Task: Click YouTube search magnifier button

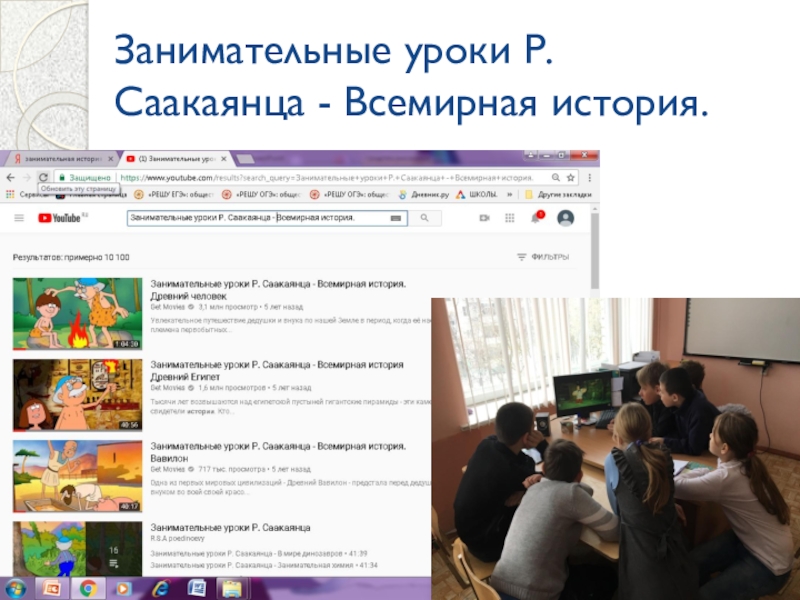Action: click(x=424, y=218)
